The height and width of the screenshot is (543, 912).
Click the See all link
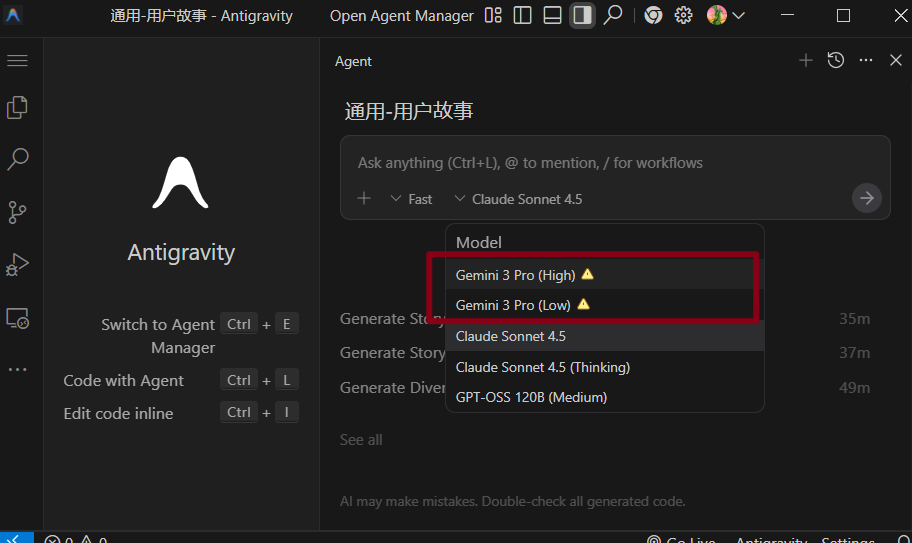pyautogui.click(x=361, y=440)
